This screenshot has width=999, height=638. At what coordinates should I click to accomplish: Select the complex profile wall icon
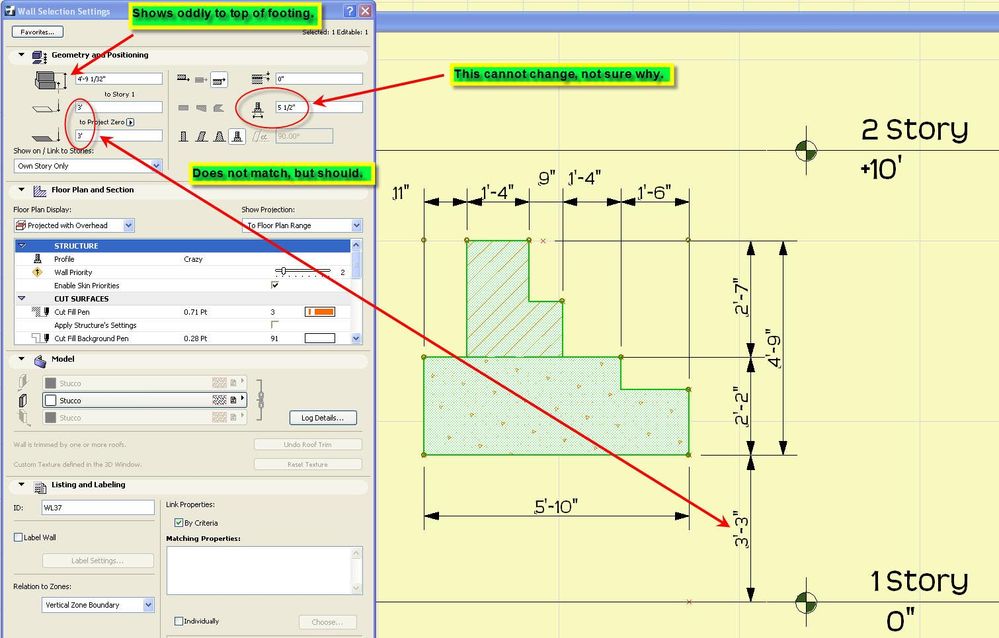[237, 136]
